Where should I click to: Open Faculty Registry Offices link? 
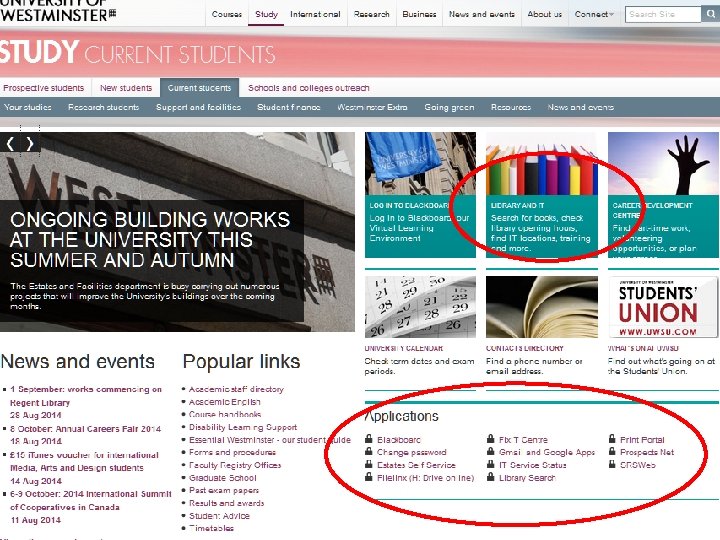click(235, 465)
